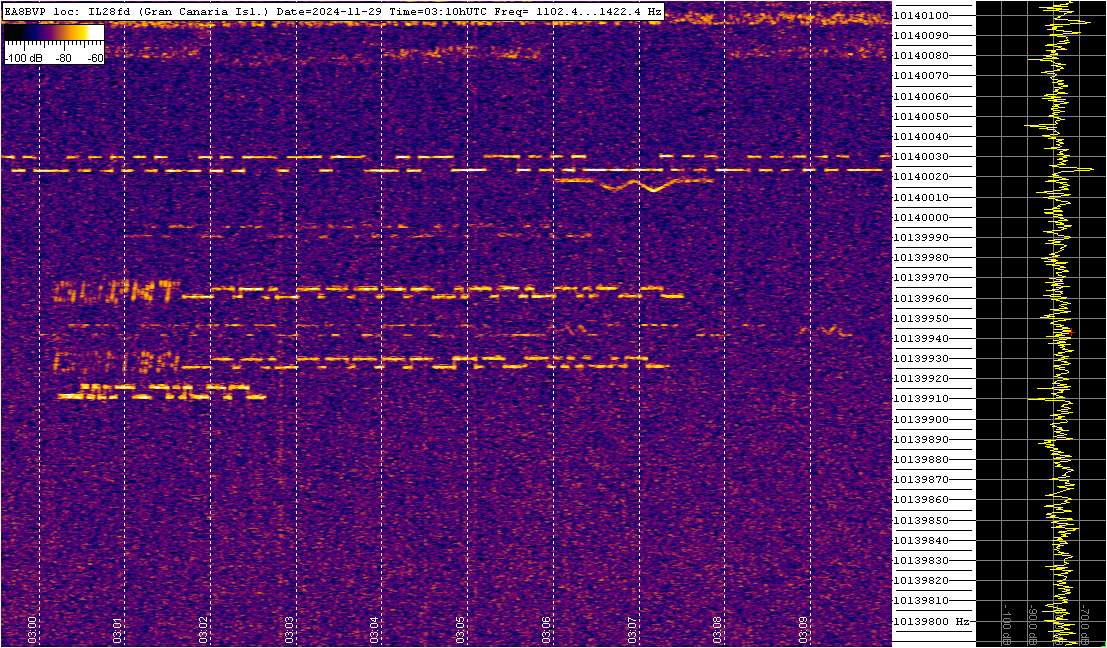Click the 03:06 time axis label
Screen dimensions: 1107x648
(x=546, y=628)
